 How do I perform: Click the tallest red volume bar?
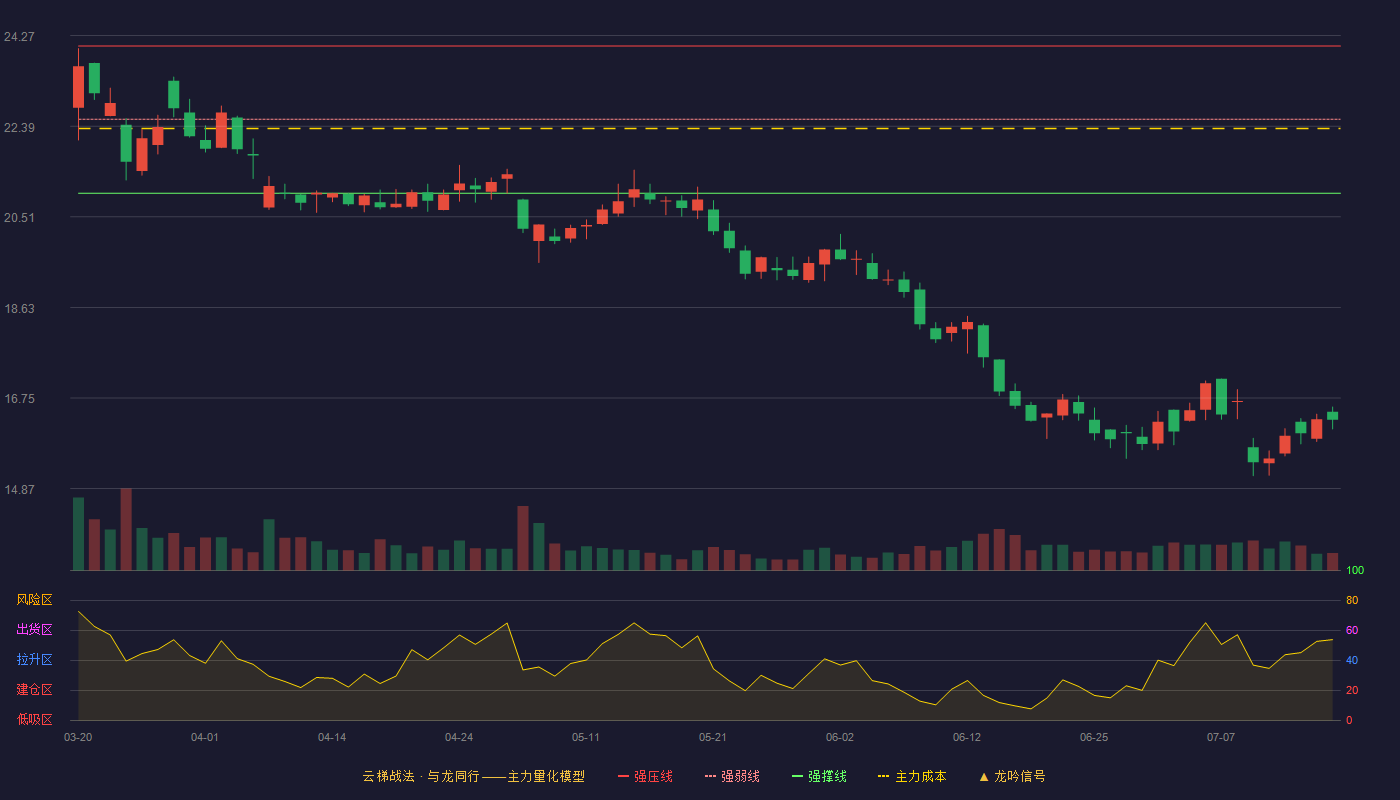(x=126, y=529)
